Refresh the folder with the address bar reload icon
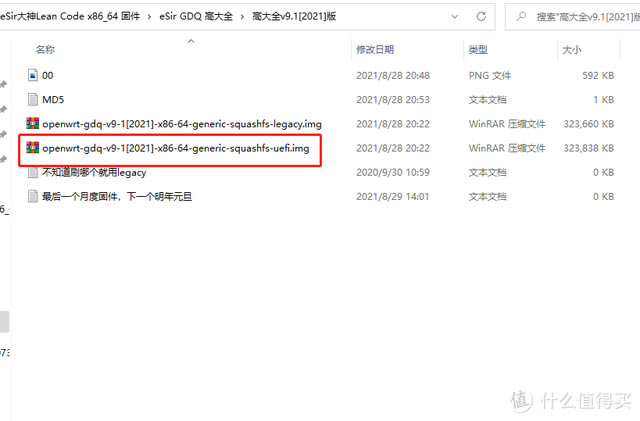Screen dimensions: 640x421 click(481, 16)
